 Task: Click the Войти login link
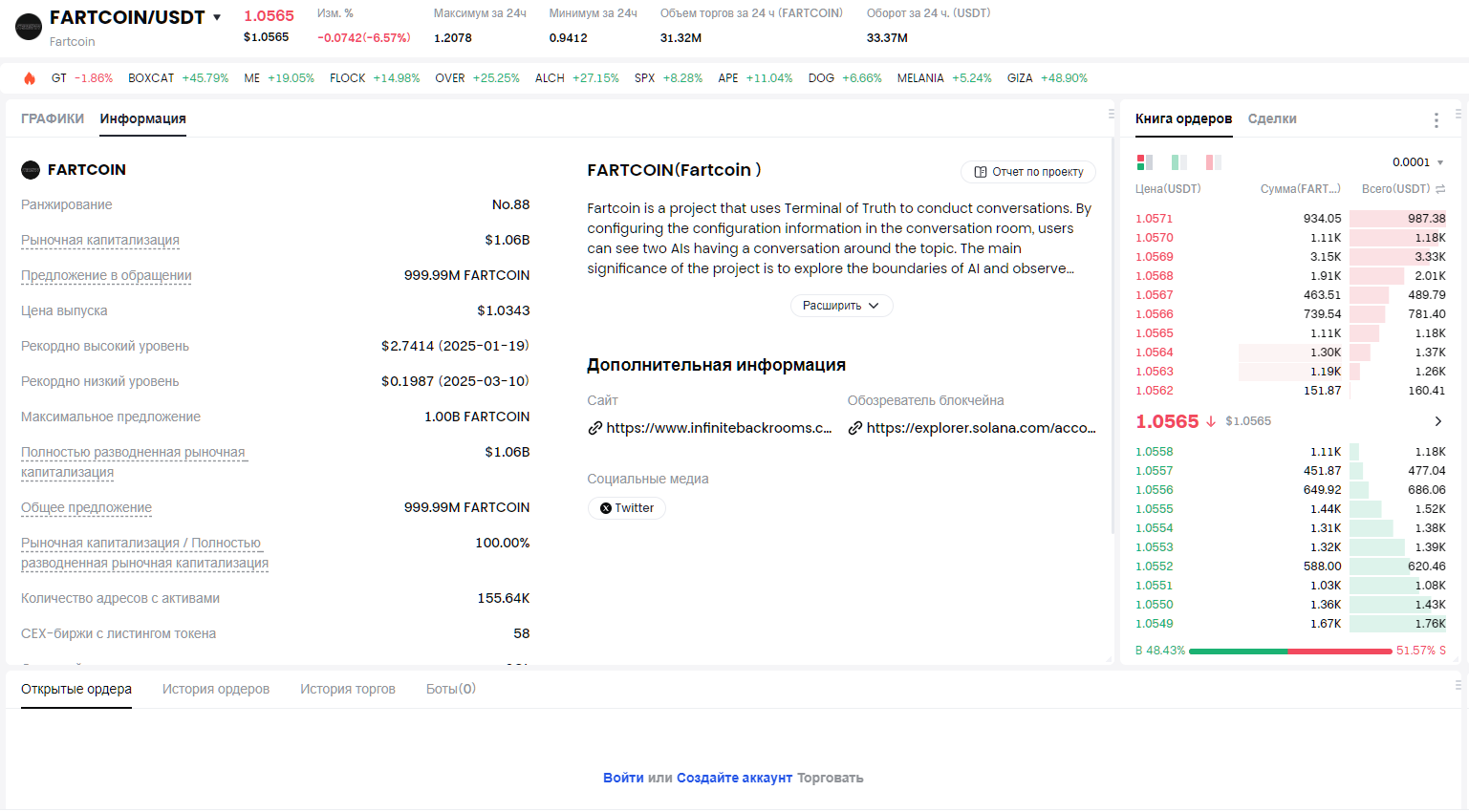623,778
